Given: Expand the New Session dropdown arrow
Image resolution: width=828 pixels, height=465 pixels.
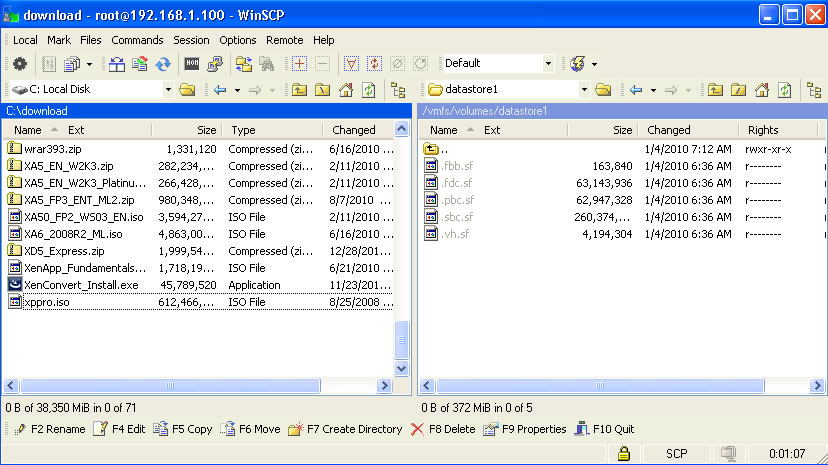Looking at the screenshot, I should [x=595, y=64].
